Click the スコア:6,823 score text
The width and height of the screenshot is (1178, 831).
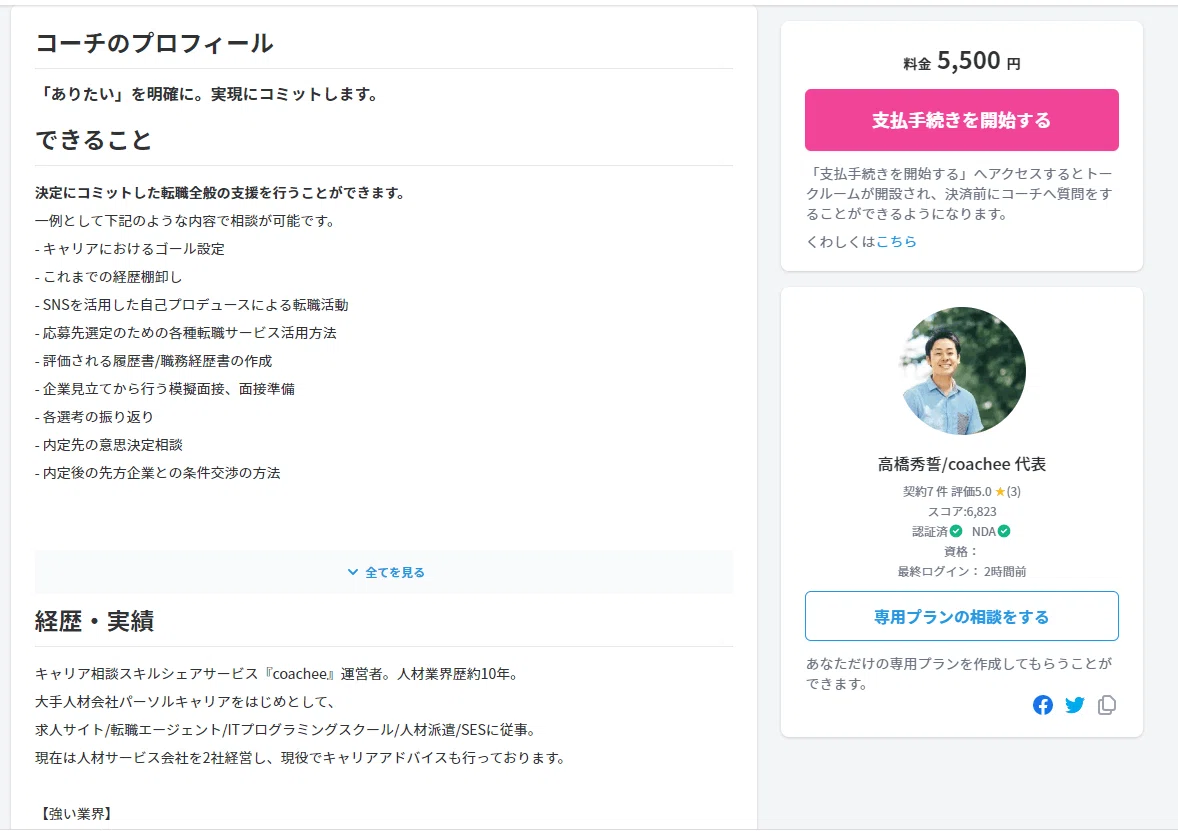click(x=962, y=512)
